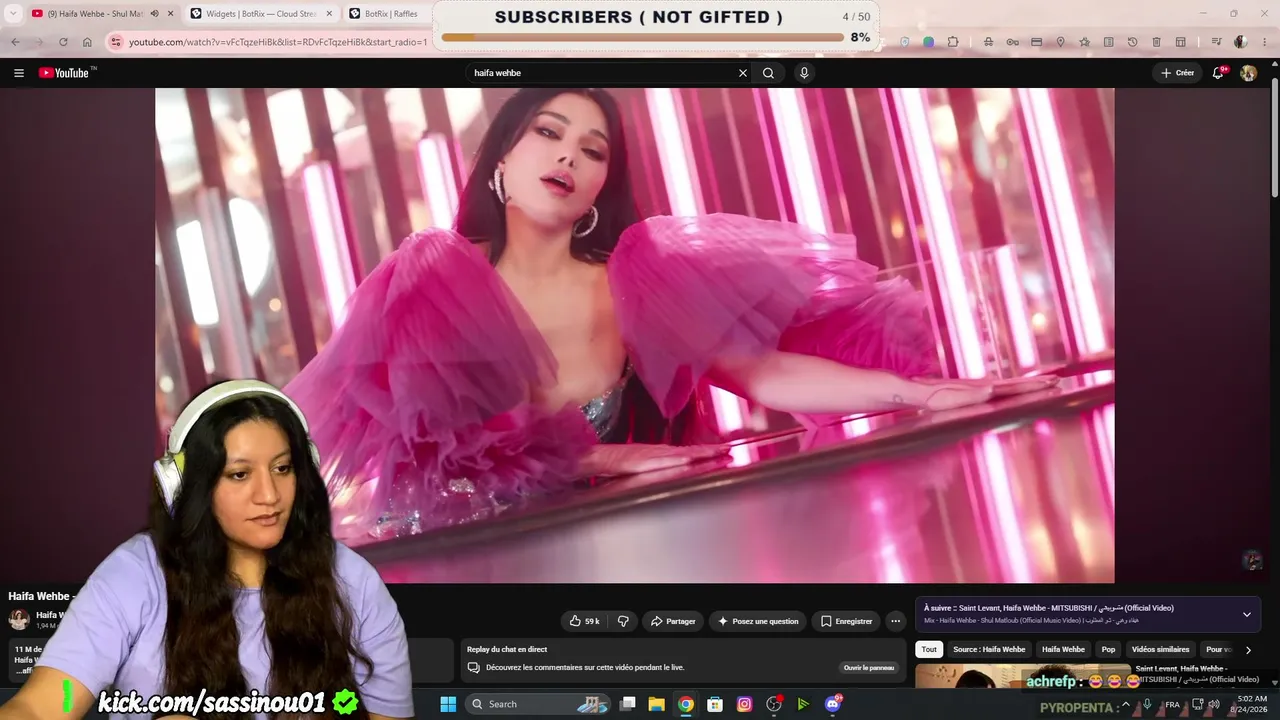The width and height of the screenshot is (1280, 720).
Task: Click the Créer button
Action: pos(1177,73)
